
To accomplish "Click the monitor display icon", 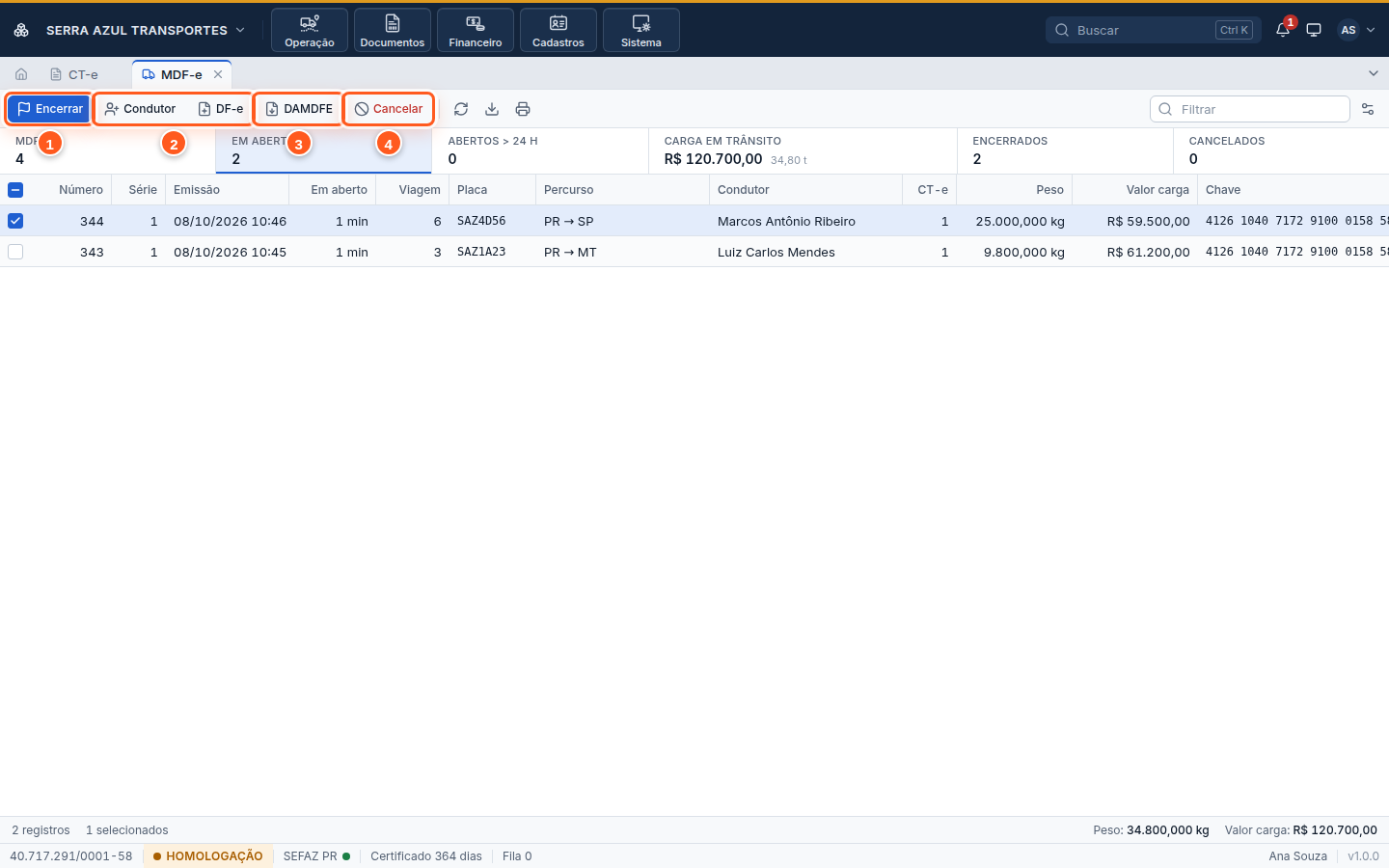I will click(x=1314, y=30).
